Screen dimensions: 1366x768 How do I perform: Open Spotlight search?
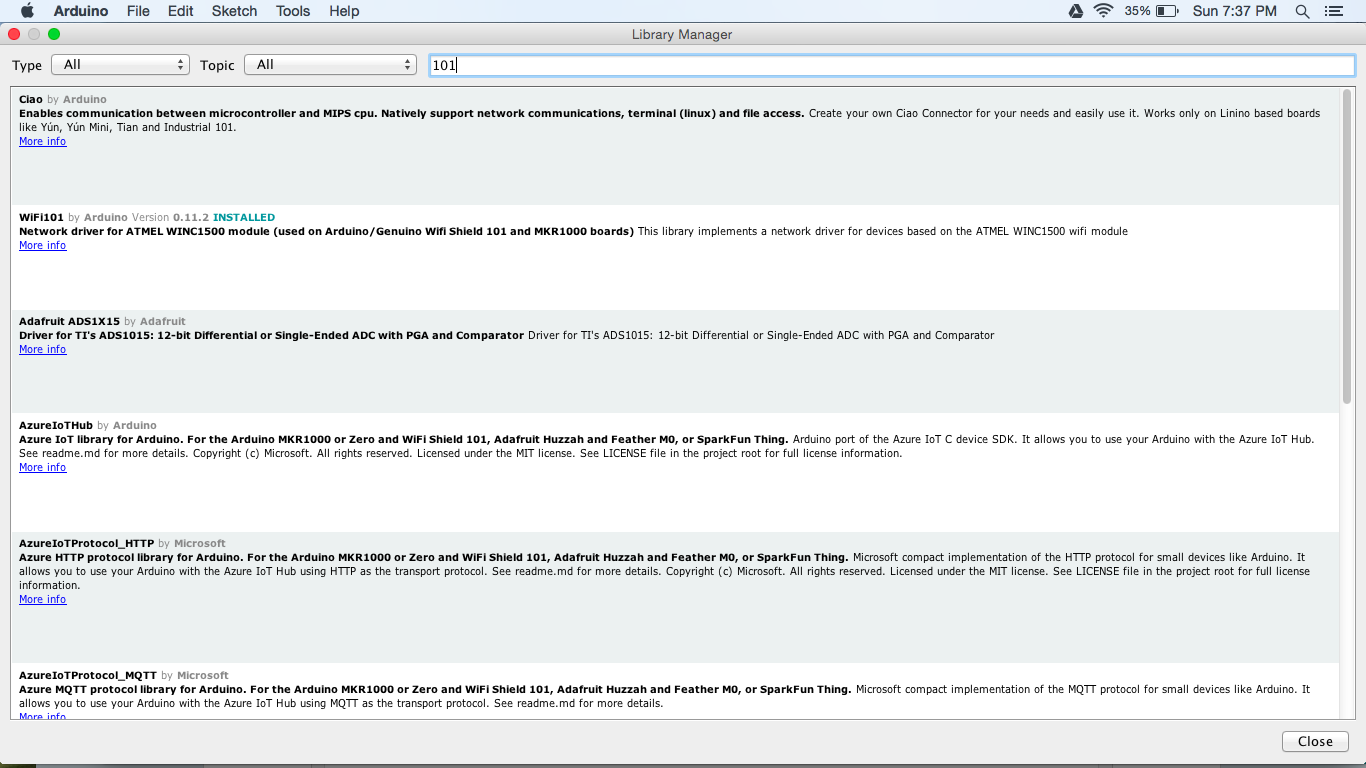tap(1302, 11)
